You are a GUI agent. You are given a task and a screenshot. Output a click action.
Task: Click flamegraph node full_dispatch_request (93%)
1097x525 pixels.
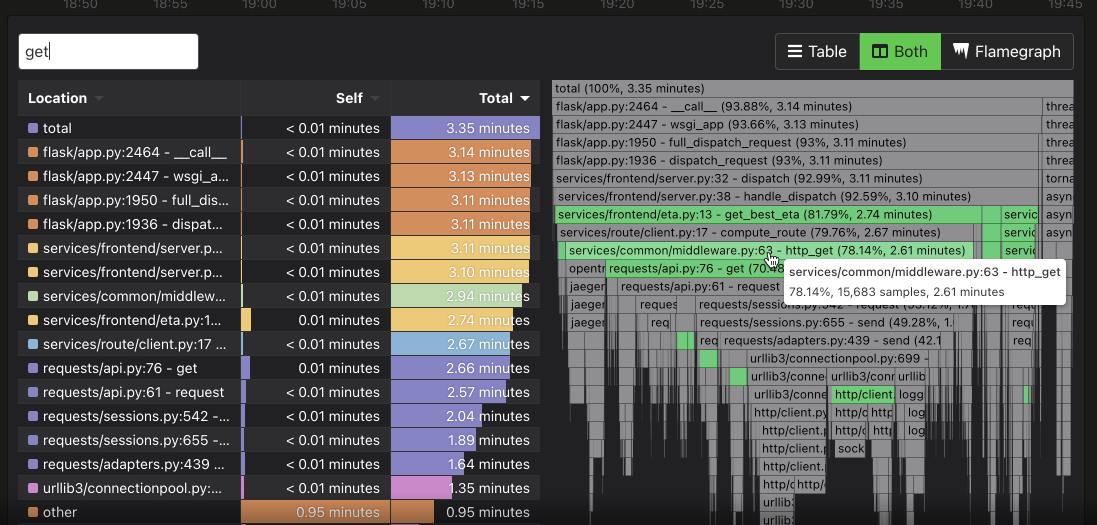[x=796, y=142]
